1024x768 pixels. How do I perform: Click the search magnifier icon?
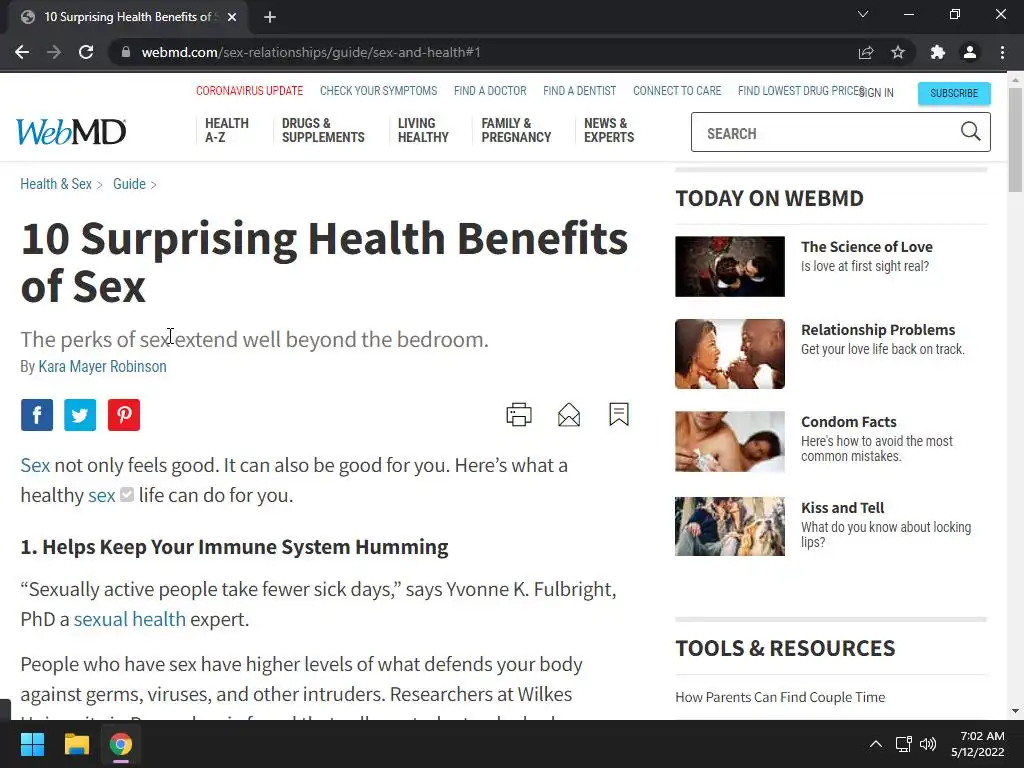tap(970, 132)
